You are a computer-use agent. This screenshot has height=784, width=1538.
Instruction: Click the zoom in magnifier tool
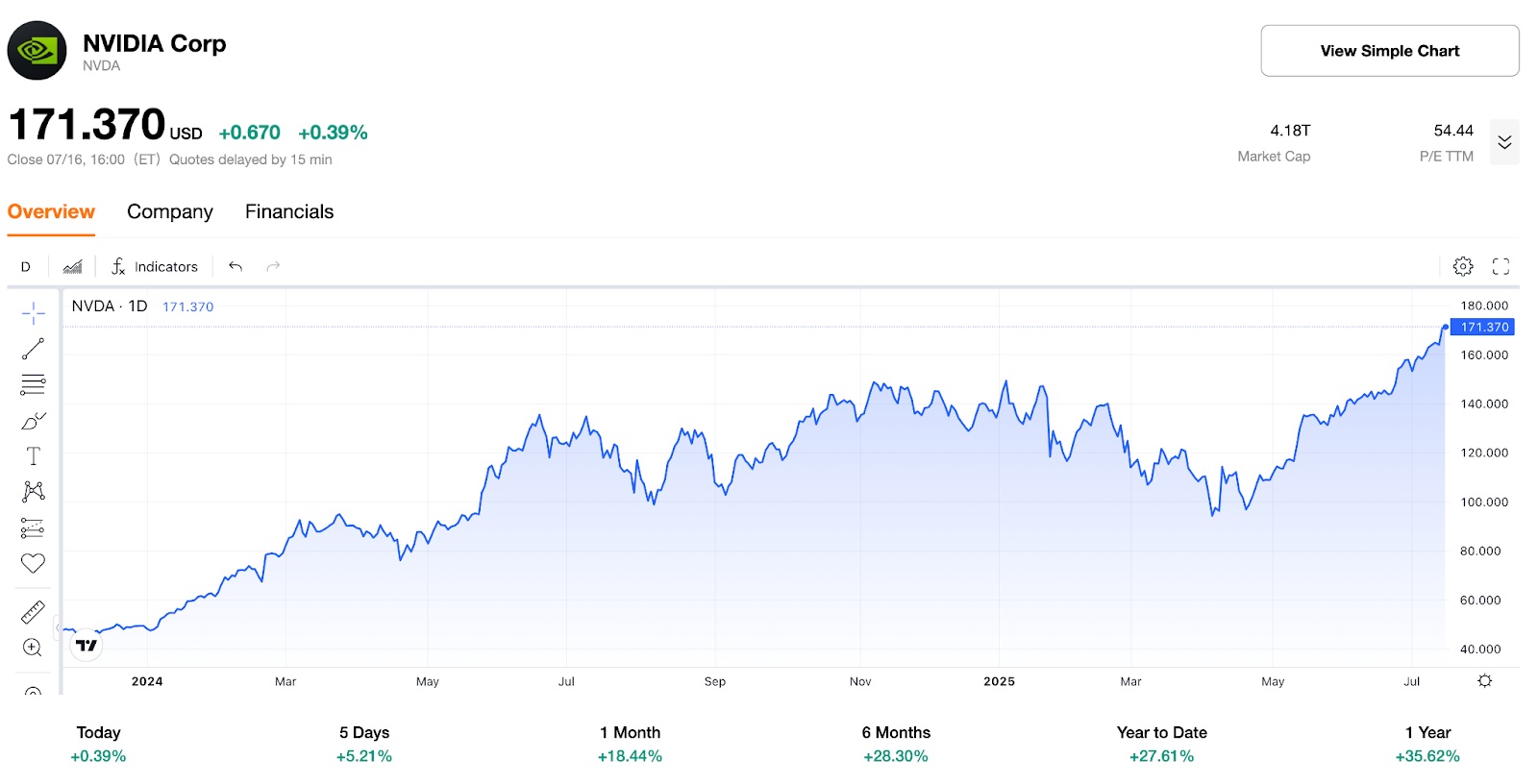(x=33, y=648)
